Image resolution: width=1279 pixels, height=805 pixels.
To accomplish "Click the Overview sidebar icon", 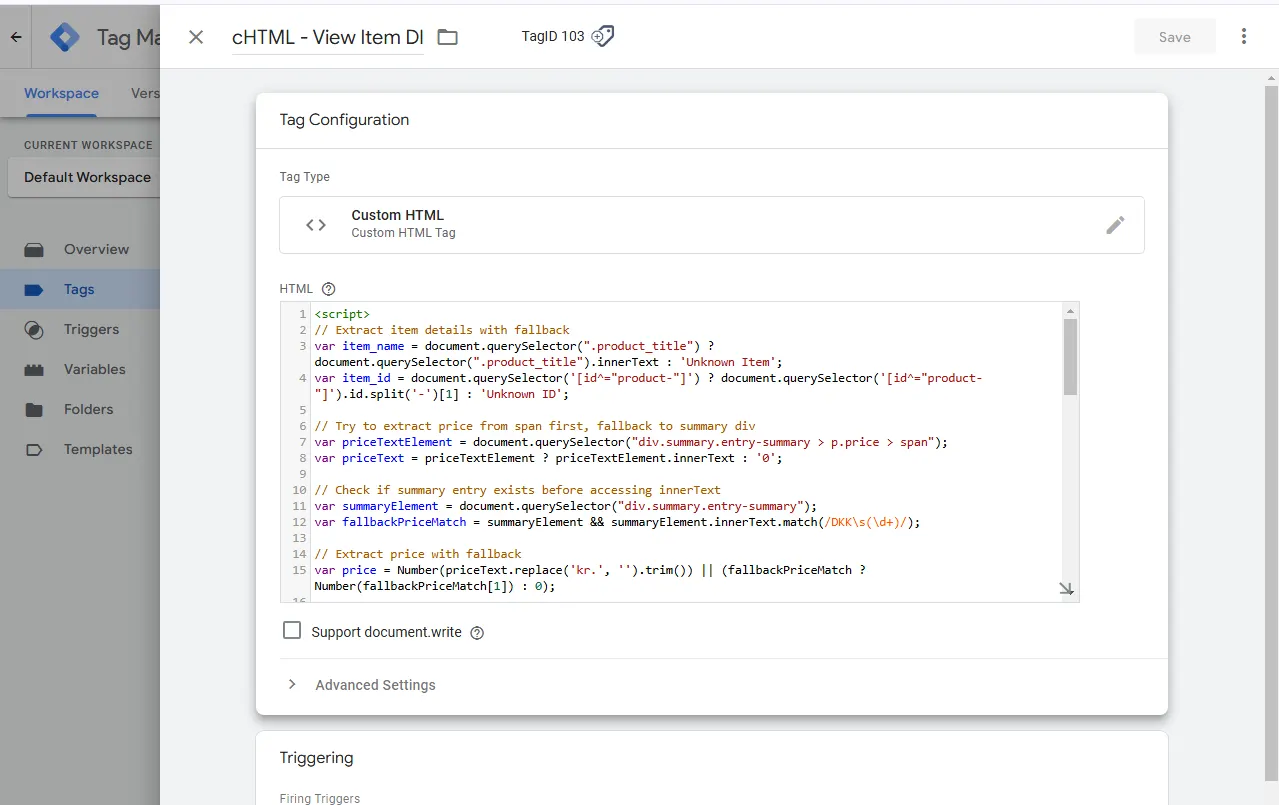I will tap(34, 249).
